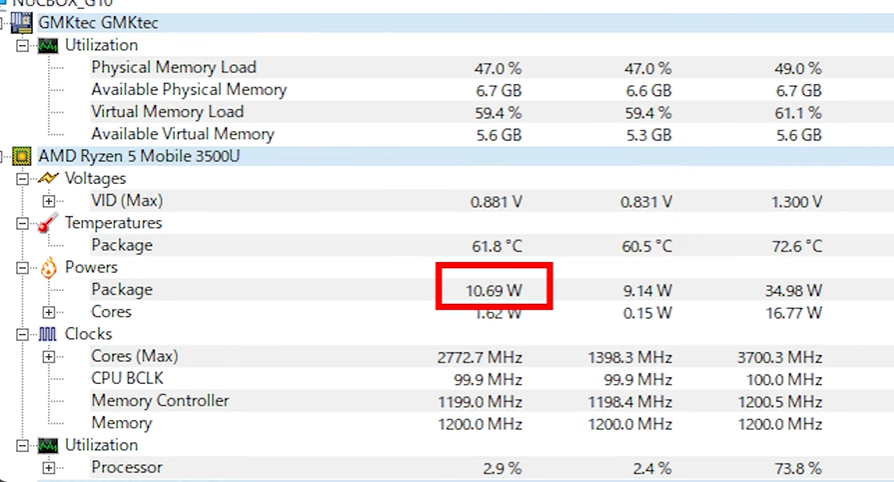Expand the Cores (Max) clocks node
The height and width of the screenshot is (482, 894).
(x=48, y=357)
